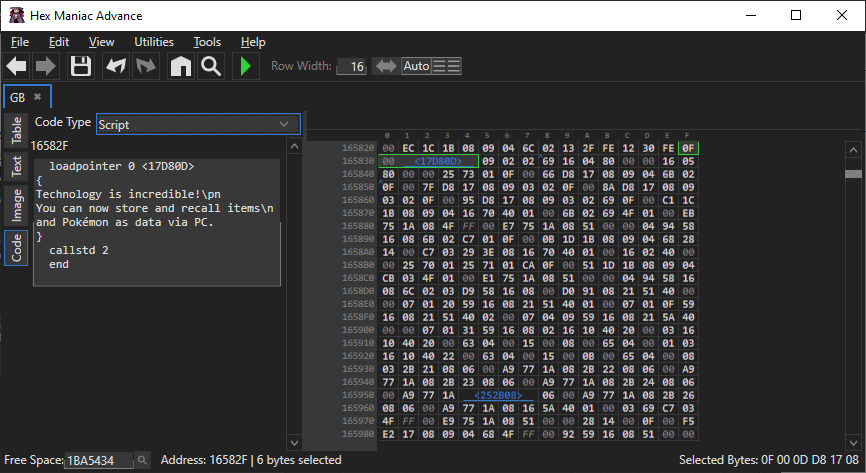This screenshot has width=866, height=473.
Task: Click the Forward navigation arrow
Action: [46, 67]
